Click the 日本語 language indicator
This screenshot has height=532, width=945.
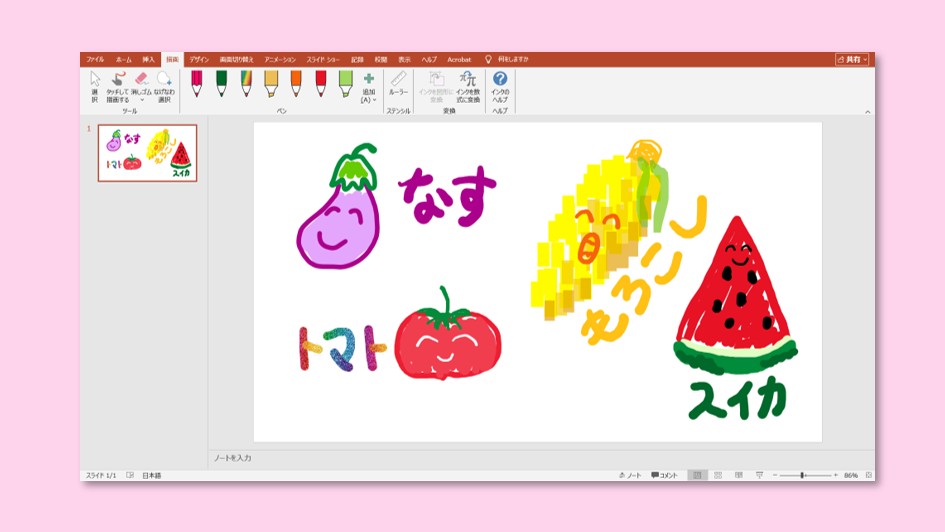(x=151, y=475)
